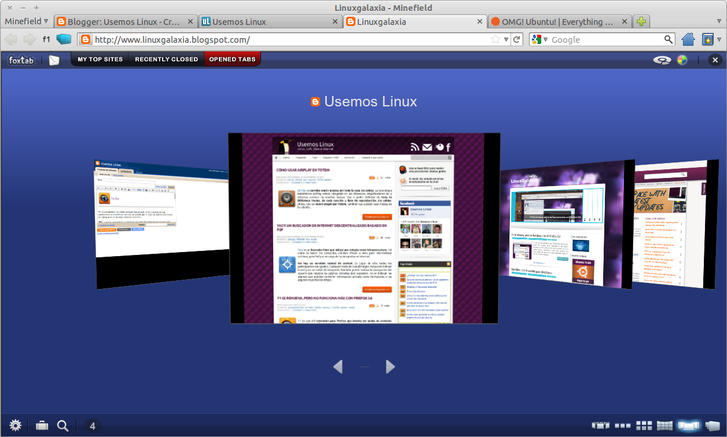Go to previous thumbnail with left arrow
The height and width of the screenshot is (437, 727).
coord(338,367)
